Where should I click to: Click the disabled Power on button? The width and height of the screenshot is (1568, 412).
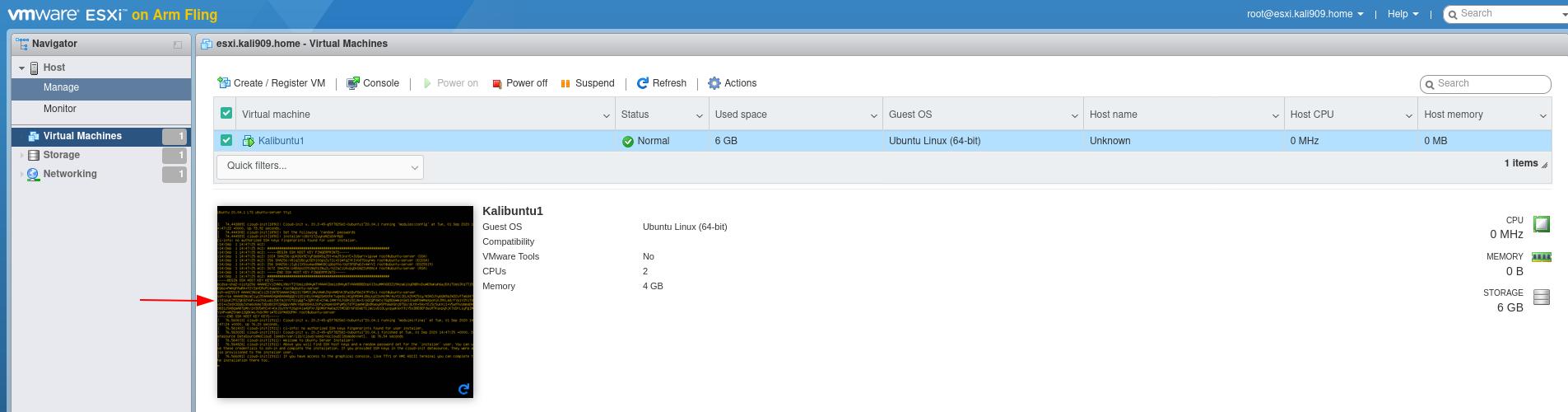[x=450, y=83]
